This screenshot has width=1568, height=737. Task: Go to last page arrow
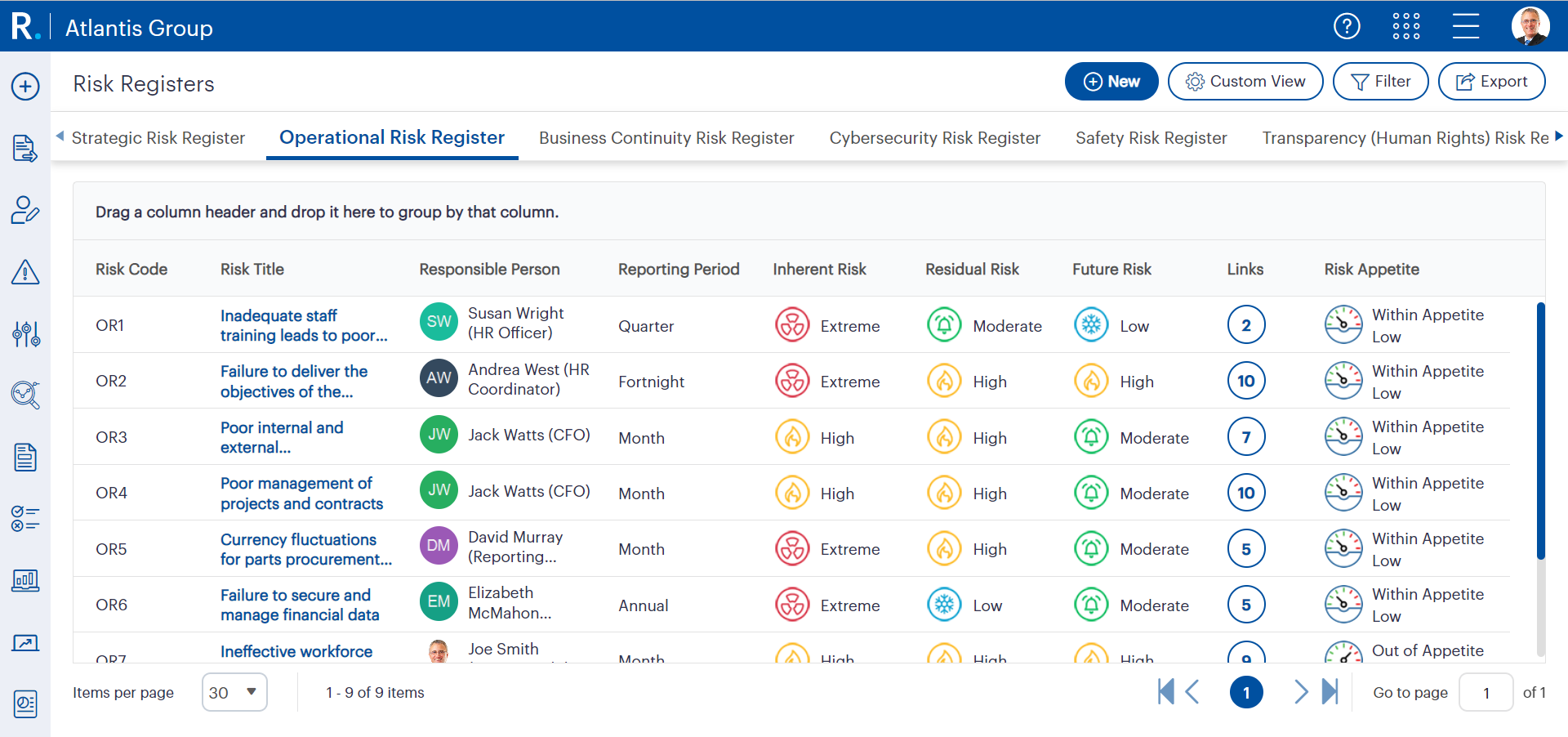[1330, 692]
